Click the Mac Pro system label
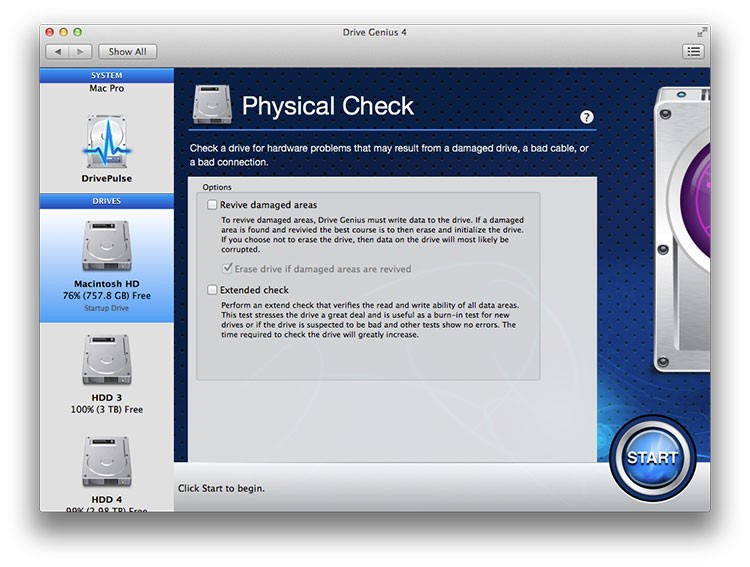This screenshot has height=567, width=750. (107, 89)
